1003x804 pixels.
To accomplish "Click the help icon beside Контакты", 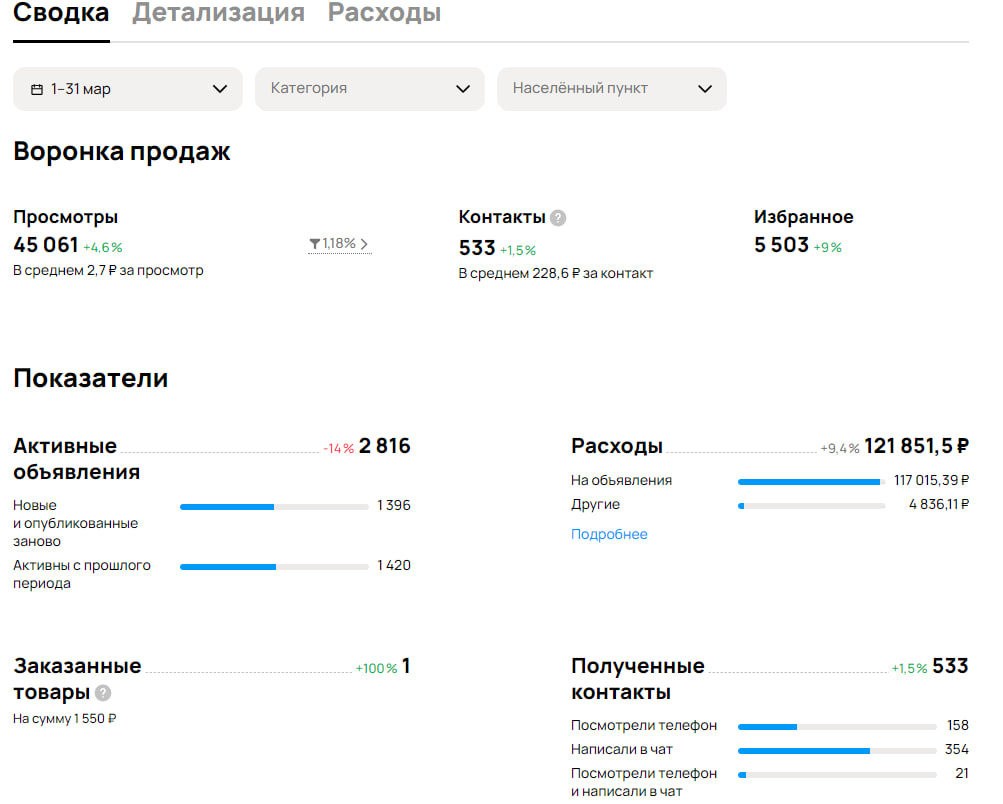I will tap(557, 216).
